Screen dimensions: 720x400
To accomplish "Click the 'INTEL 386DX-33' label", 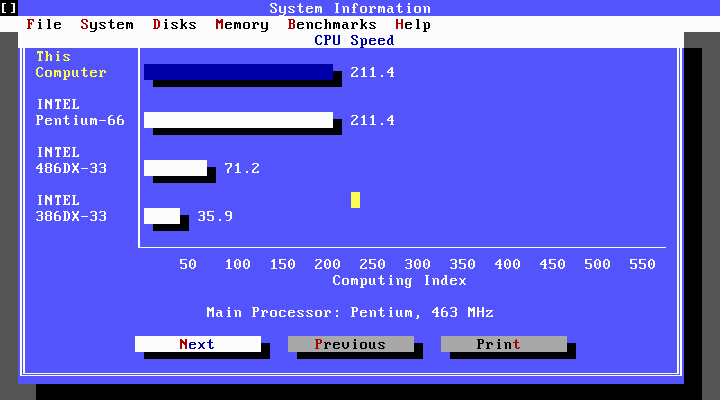I will tap(71, 208).
